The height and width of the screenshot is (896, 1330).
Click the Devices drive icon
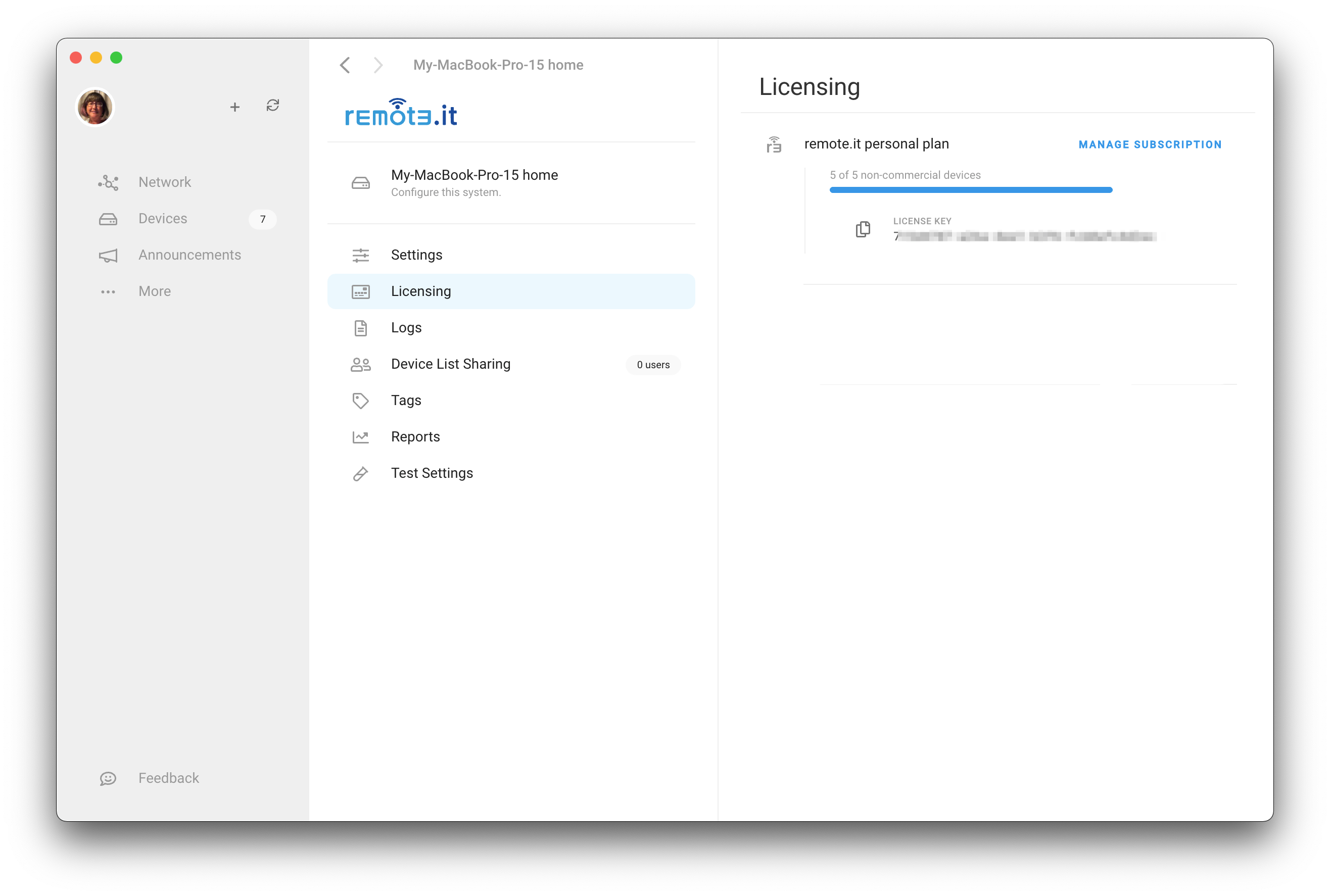point(108,219)
